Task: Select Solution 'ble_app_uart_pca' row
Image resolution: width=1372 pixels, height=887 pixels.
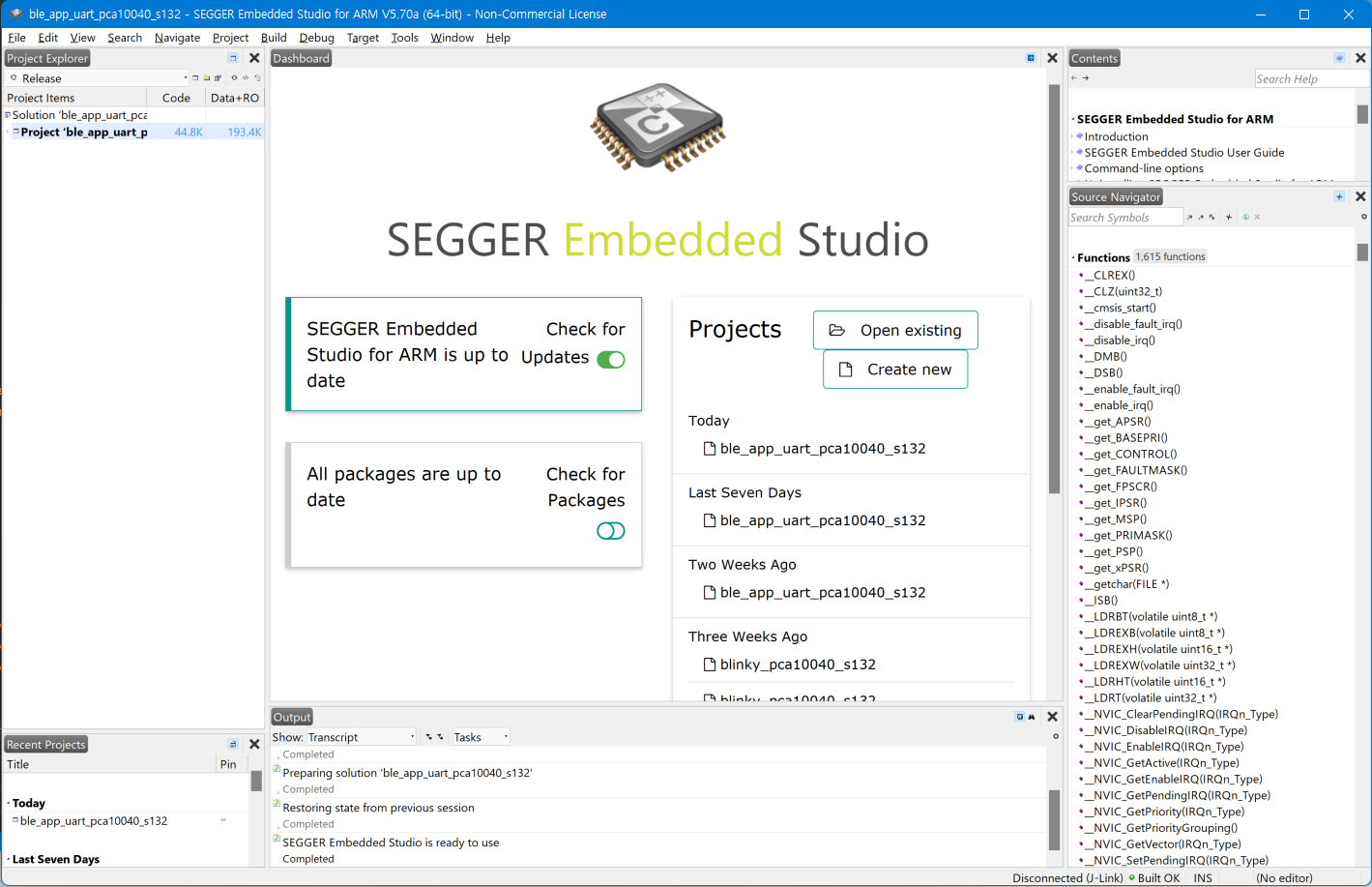Action: [x=79, y=115]
